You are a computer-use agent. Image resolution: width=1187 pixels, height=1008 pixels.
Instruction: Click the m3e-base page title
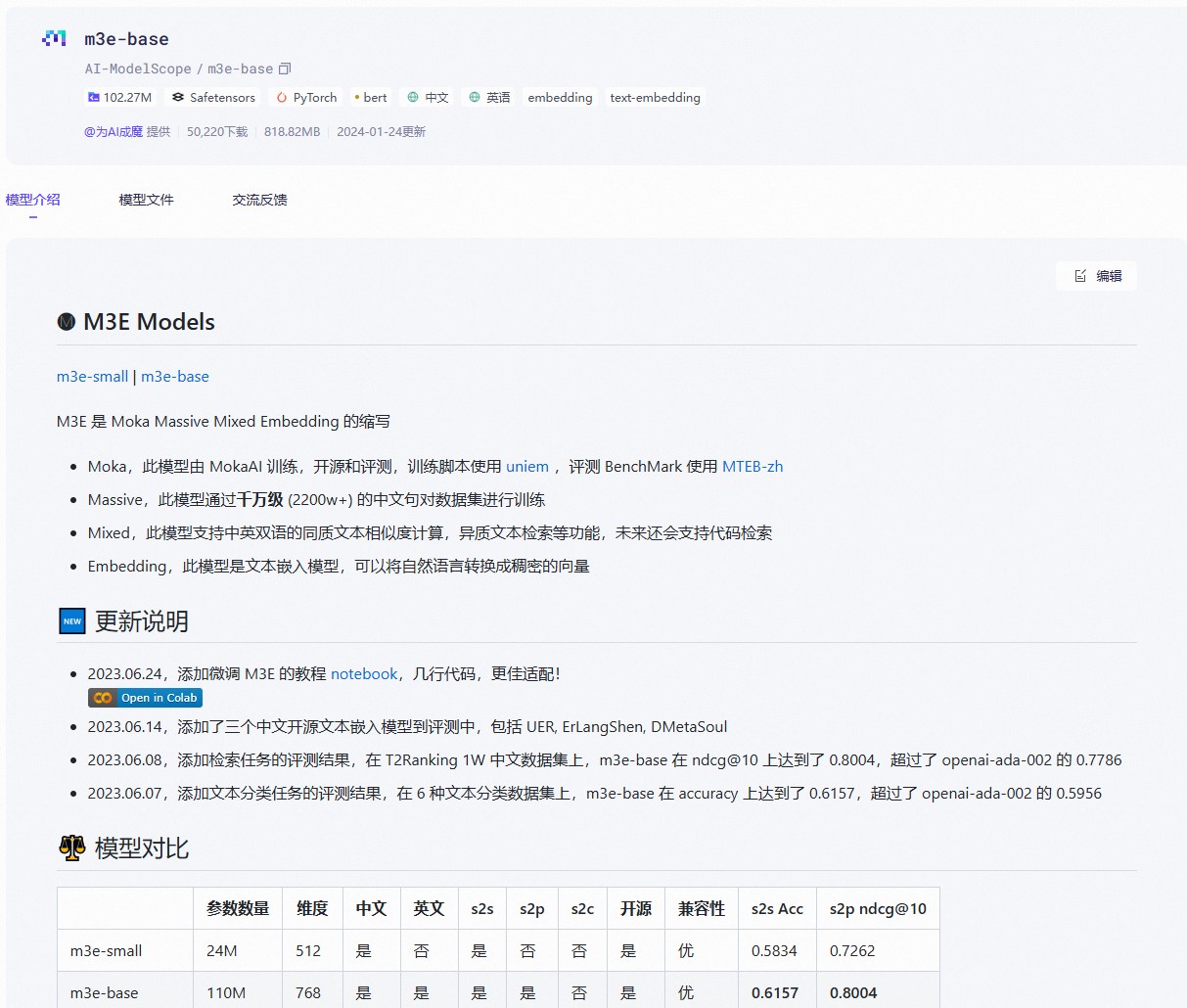(126, 39)
